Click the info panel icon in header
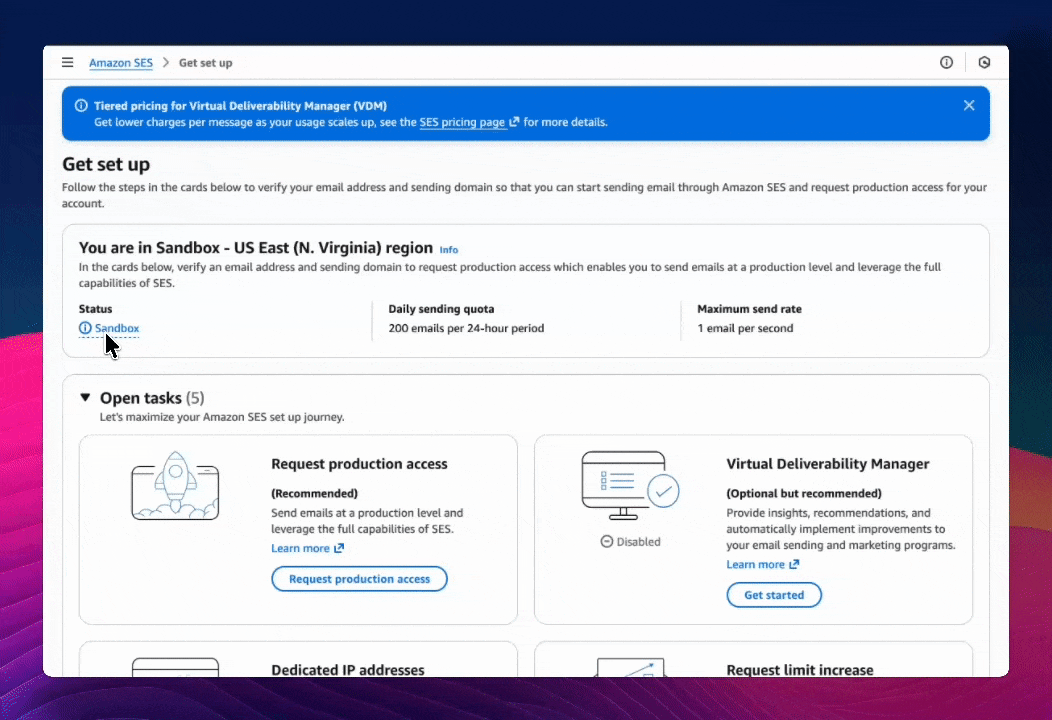Image resolution: width=1052 pixels, height=720 pixels. (946, 63)
